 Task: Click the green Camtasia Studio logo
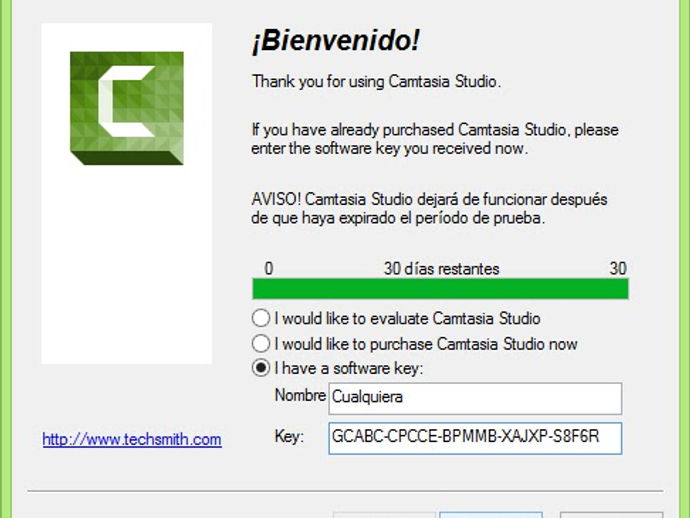click(x=127, y=108)
